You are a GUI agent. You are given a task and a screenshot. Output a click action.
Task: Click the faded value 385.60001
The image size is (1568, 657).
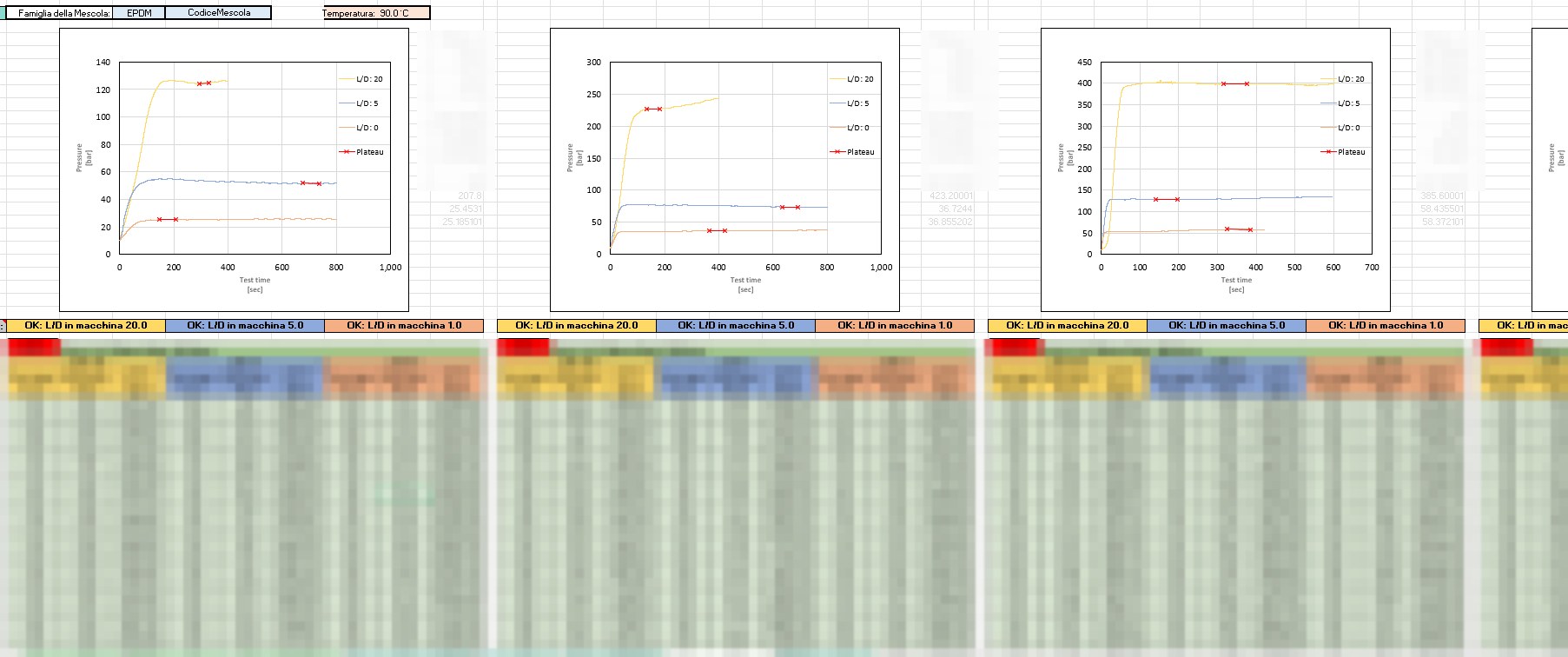pos(1442,196)
